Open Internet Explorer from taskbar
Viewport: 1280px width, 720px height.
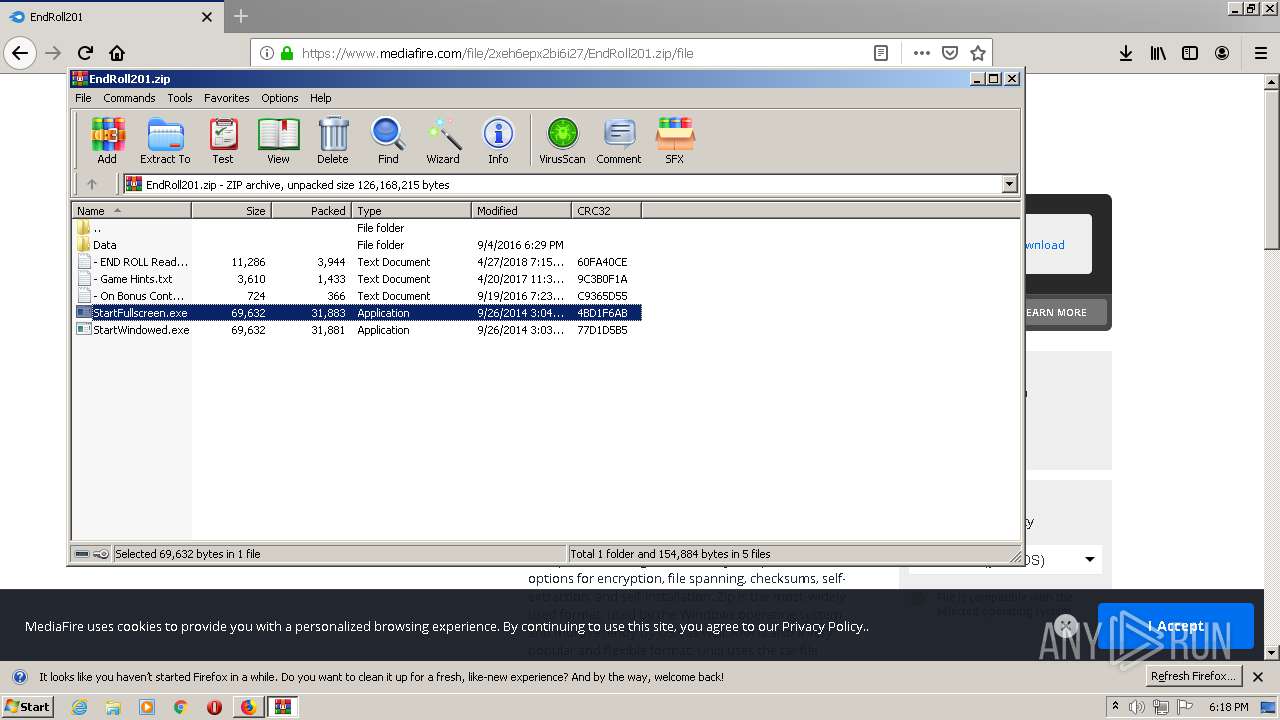click(79, 707)
